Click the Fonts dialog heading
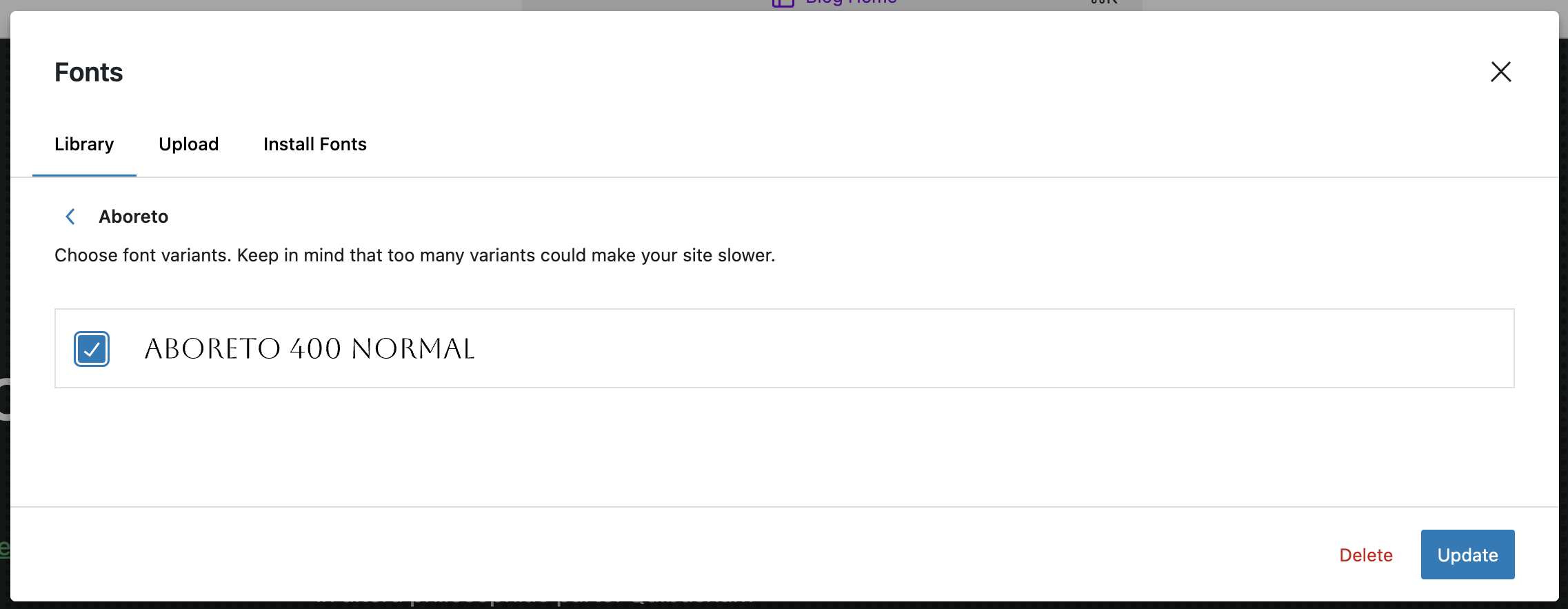 pos(89,72)
